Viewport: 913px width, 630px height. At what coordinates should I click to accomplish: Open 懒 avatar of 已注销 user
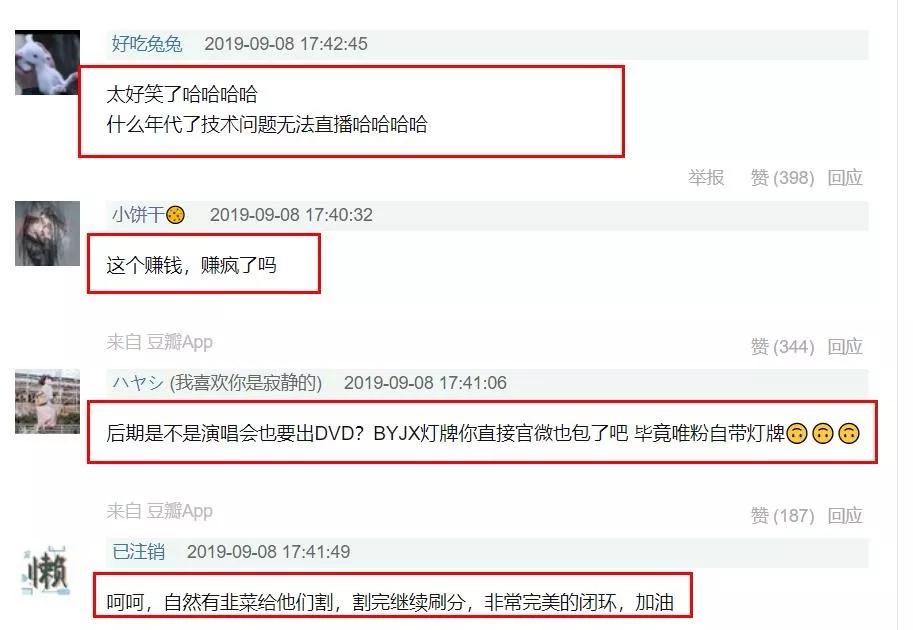pyautogui.click(x=47, y=571)
